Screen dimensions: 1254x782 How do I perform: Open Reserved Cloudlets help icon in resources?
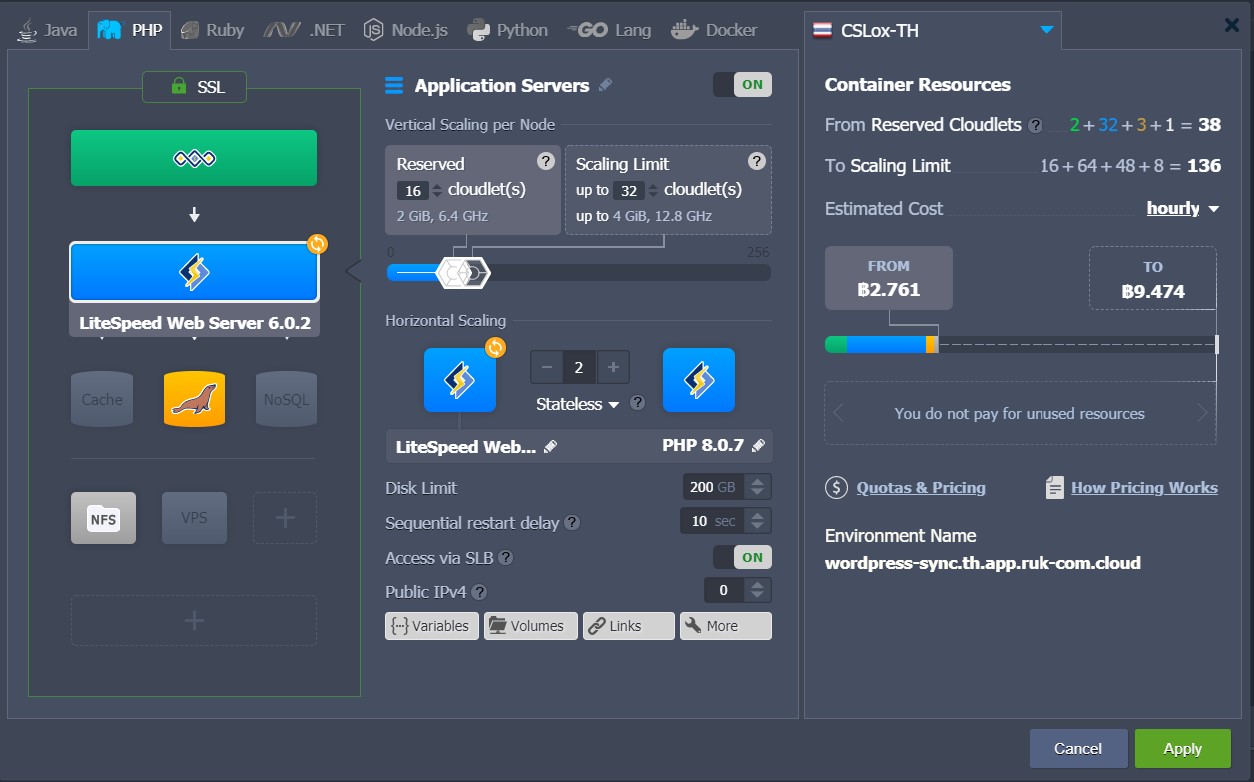[x=1035, y=126]
